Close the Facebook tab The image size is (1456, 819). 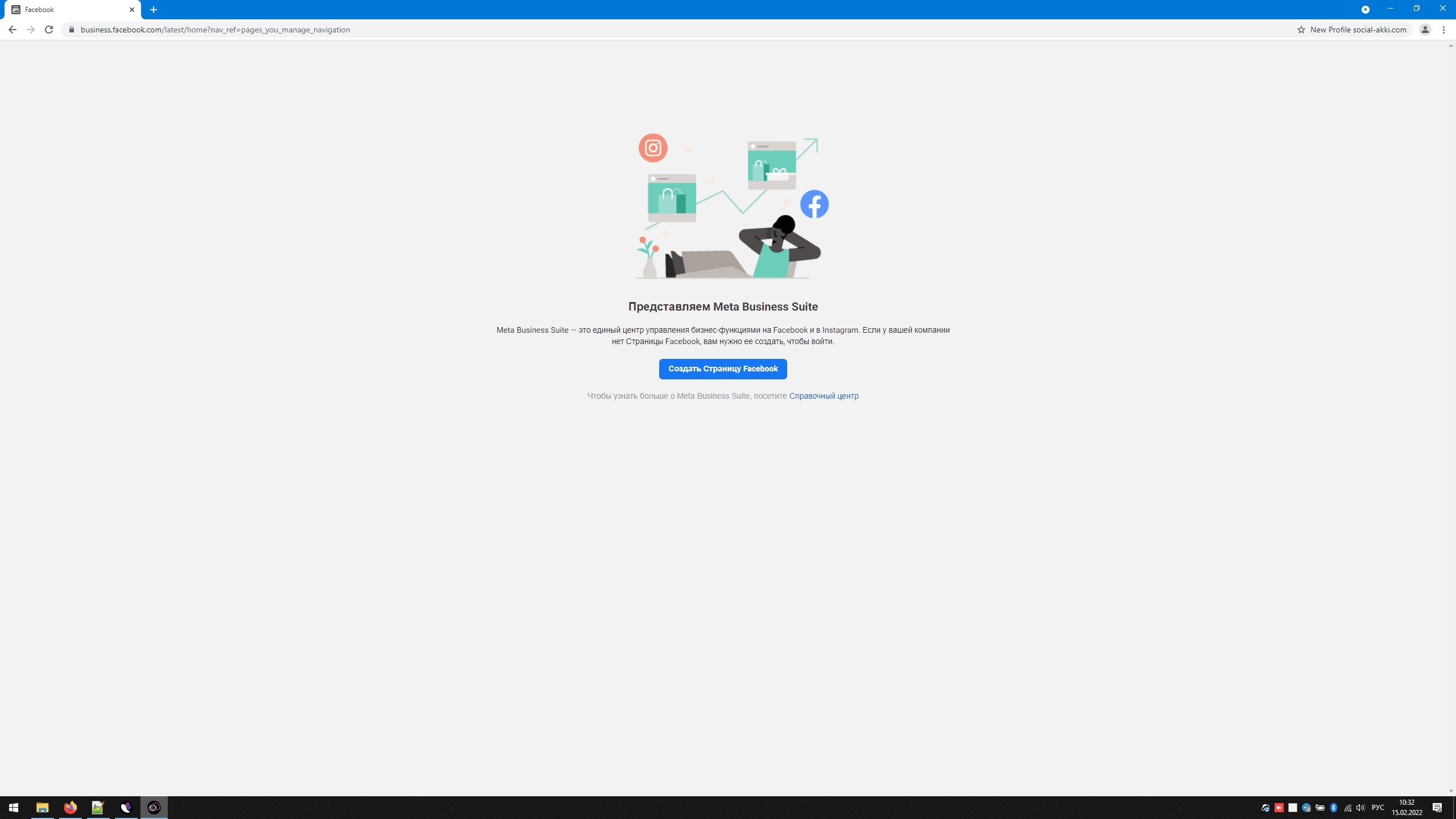point(132,10)
